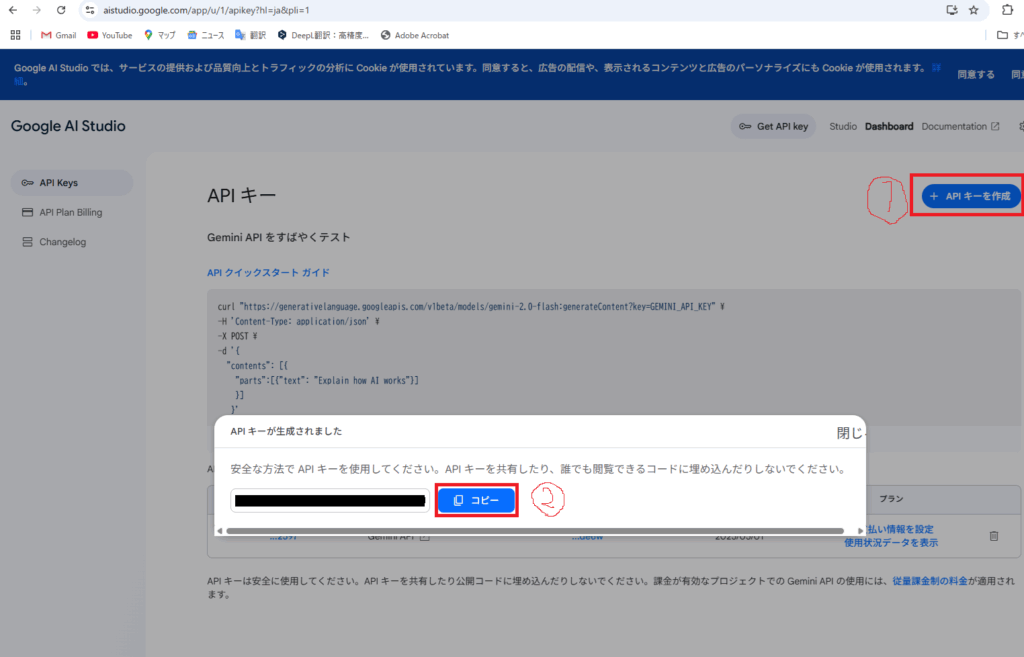Click the curl command line in code block
The height and width of the screenshot is (657, 1024).
[x=471, y=306]
